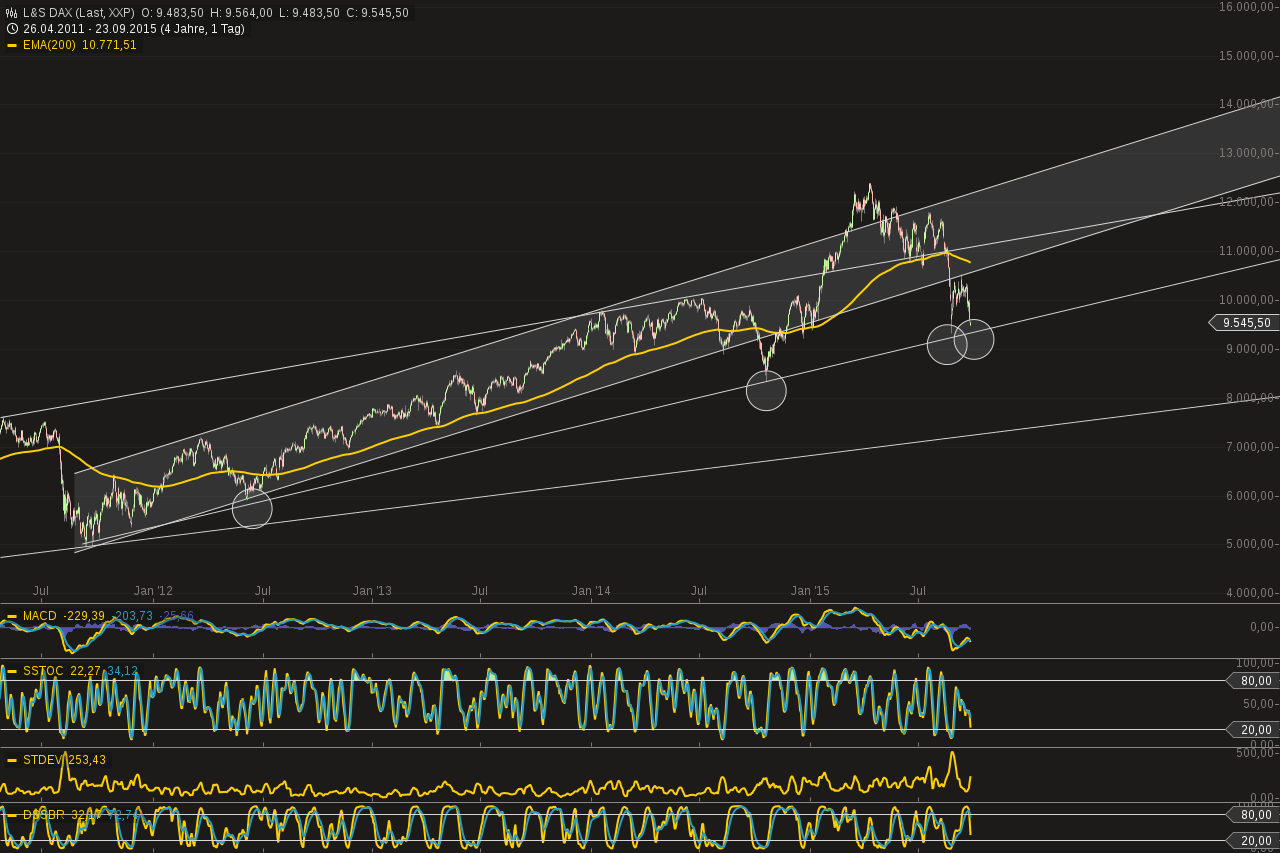
Task: Click the MACD indicator legend icon
Action: [x=13, y=615]
